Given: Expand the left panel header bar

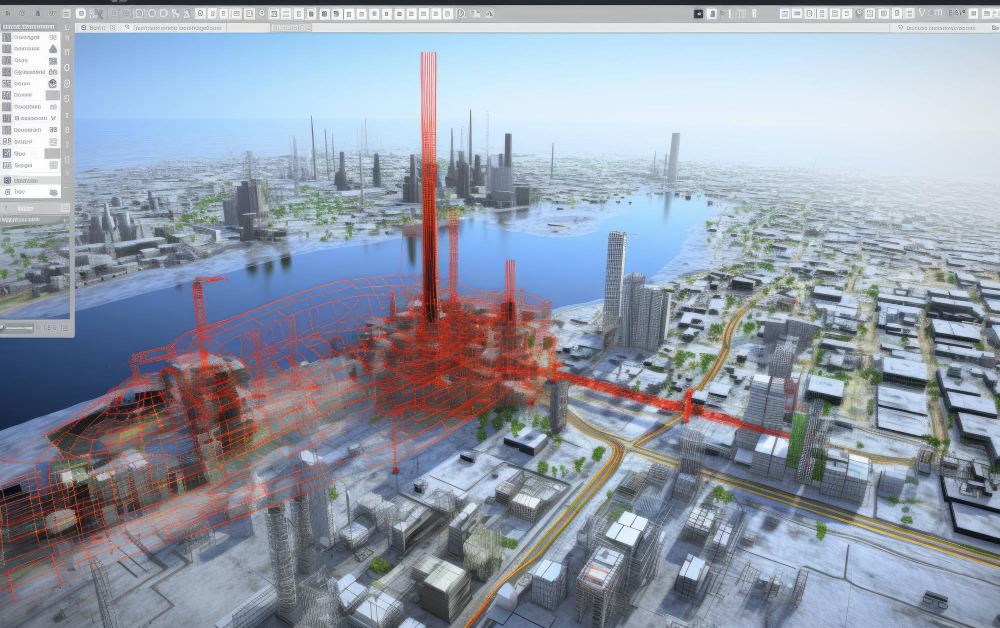Looking at the screenshot, I should (30, 27).
